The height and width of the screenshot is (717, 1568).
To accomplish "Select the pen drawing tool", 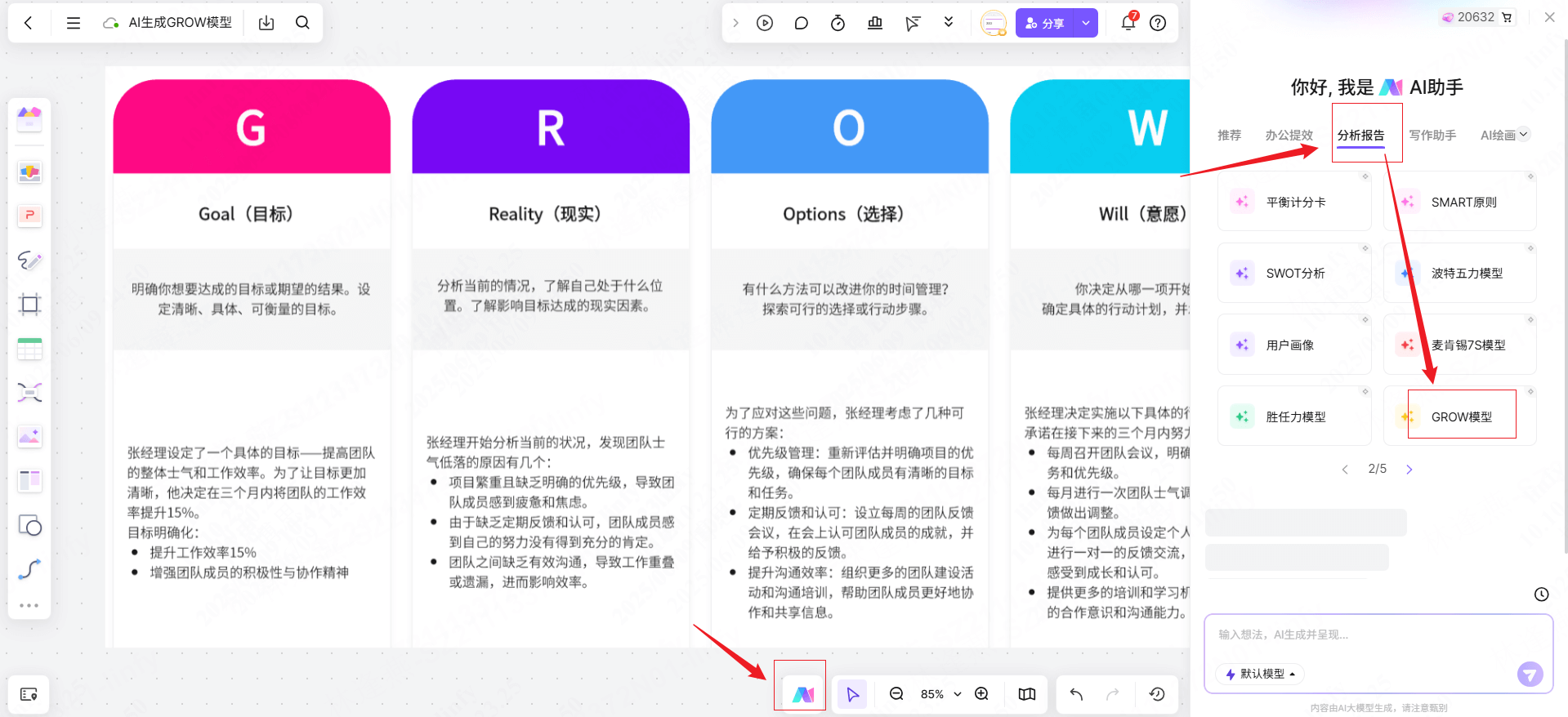I will coord(29,260).
